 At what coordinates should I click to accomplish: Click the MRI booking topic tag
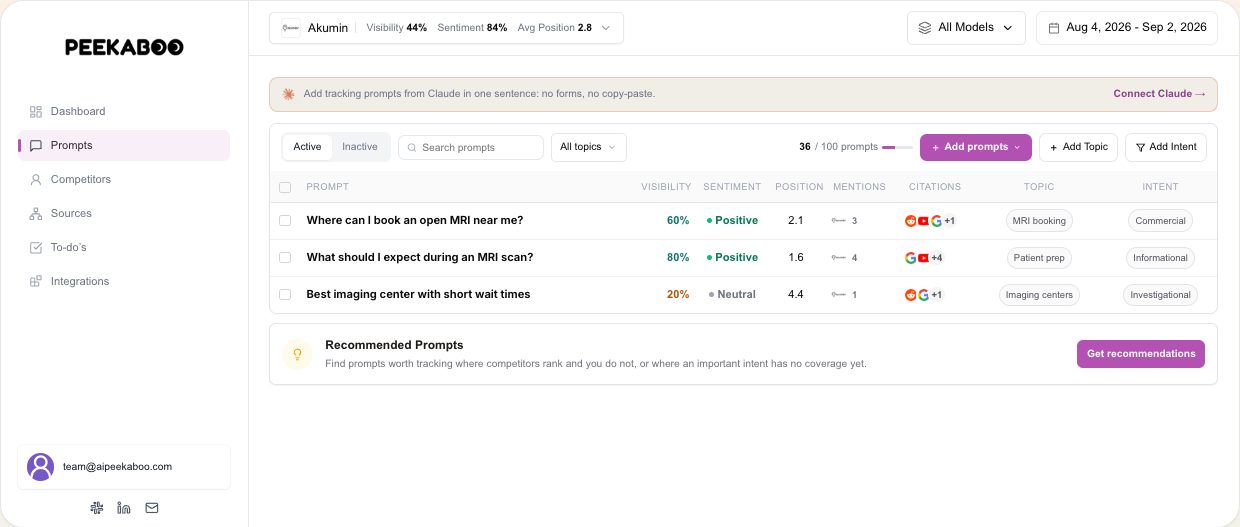click(1039, 221)
